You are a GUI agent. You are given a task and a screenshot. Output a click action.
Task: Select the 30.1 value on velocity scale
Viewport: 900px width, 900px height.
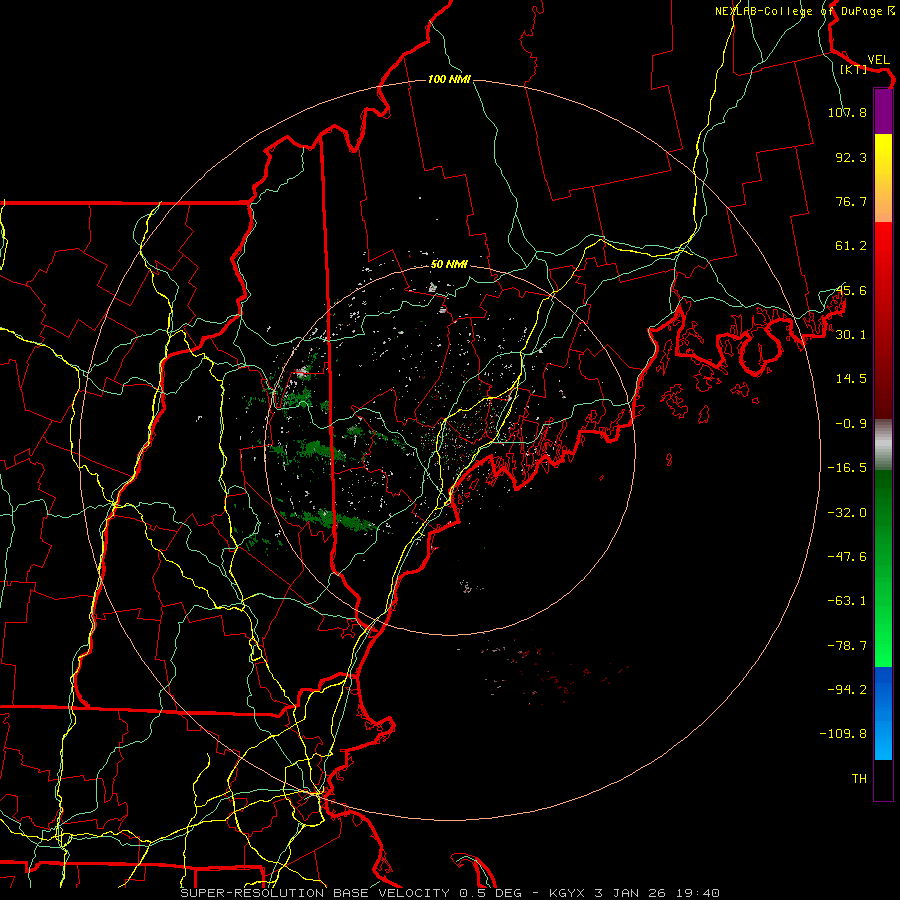coord(851,335)
